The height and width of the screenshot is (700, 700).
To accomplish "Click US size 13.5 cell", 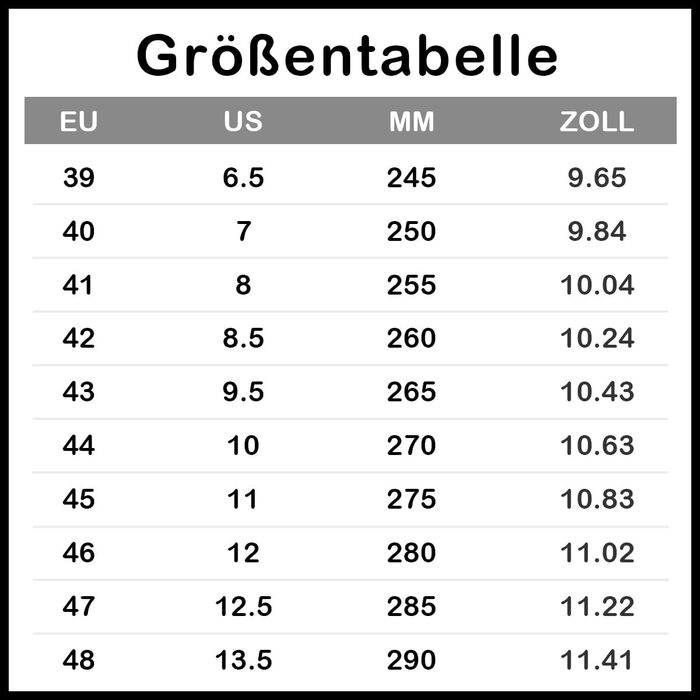I will (243, 660).
